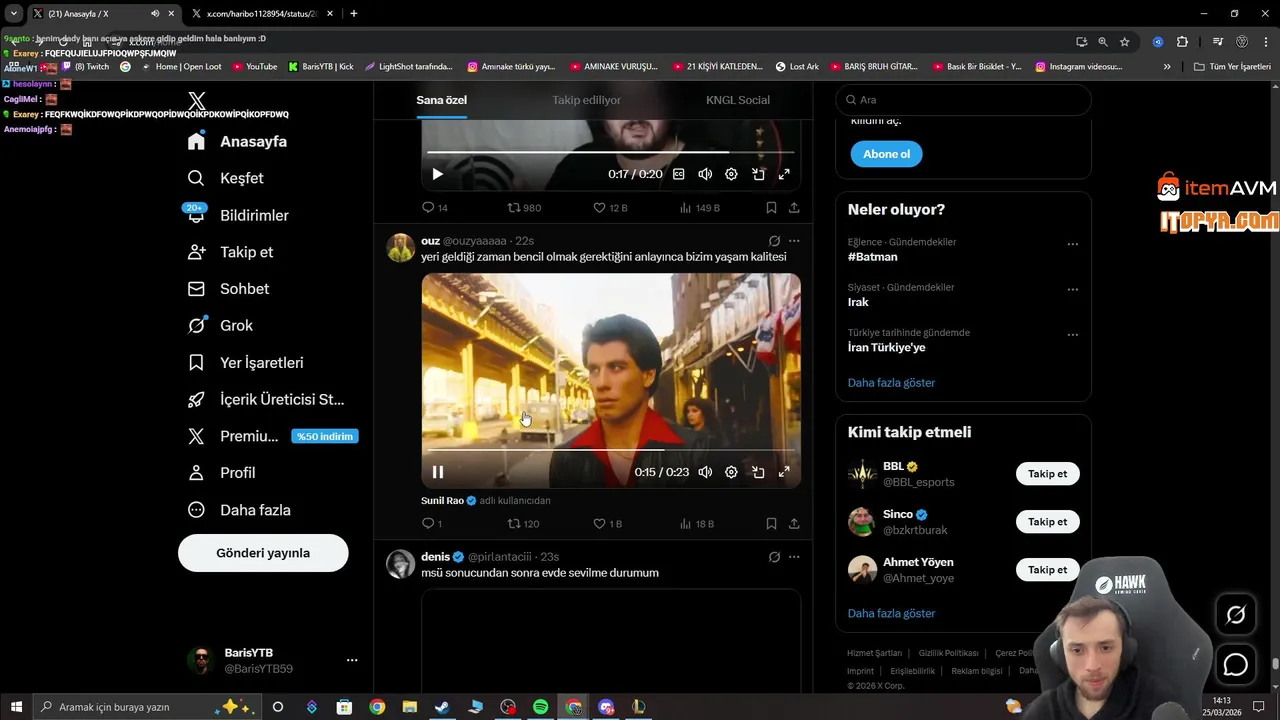Open Bildirimler notifications
Image resolution: width=1280 pixels, height=720 pixels.
click(239, 215)
